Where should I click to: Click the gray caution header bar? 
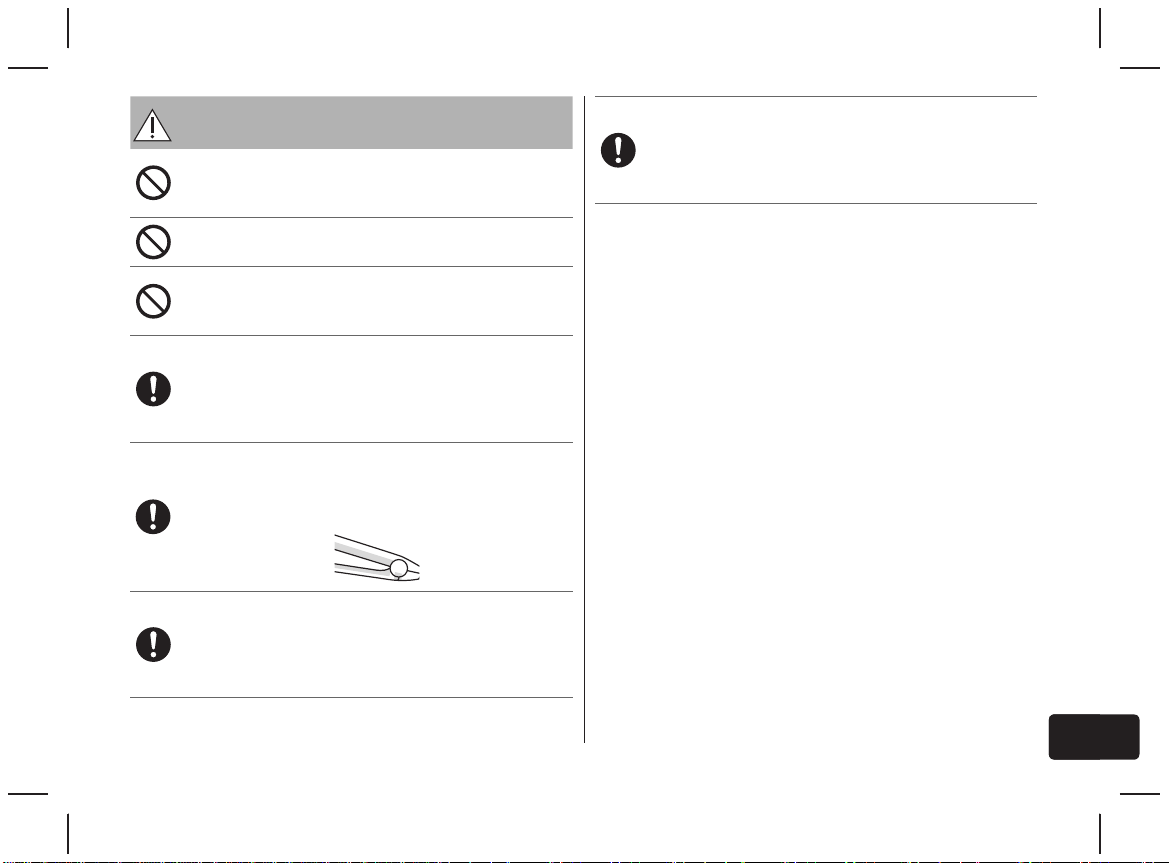tap(351, 122)
